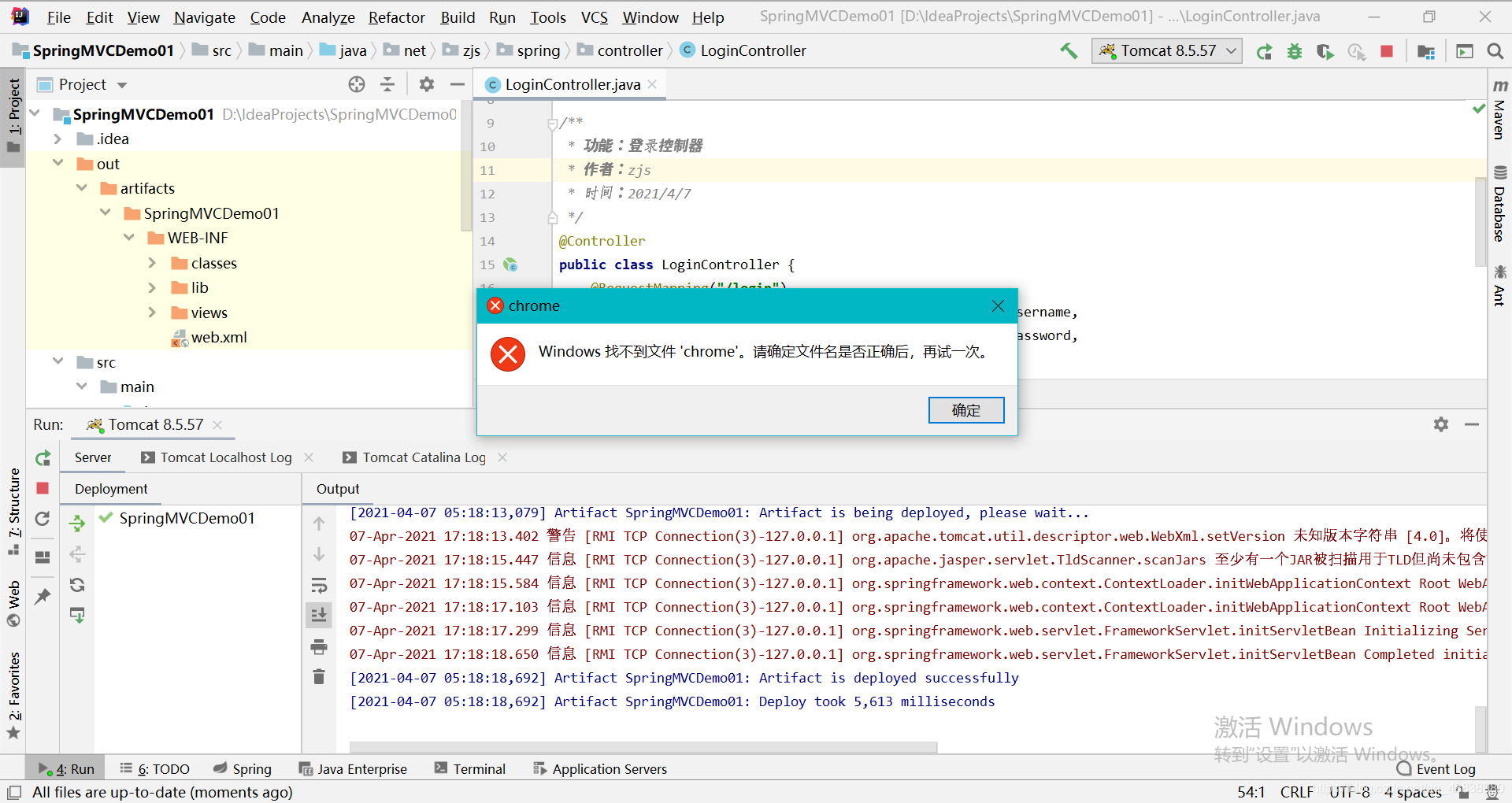
Task: Toggle the Project tool window button
Action: pyautogui.click(x=13, y=116)
